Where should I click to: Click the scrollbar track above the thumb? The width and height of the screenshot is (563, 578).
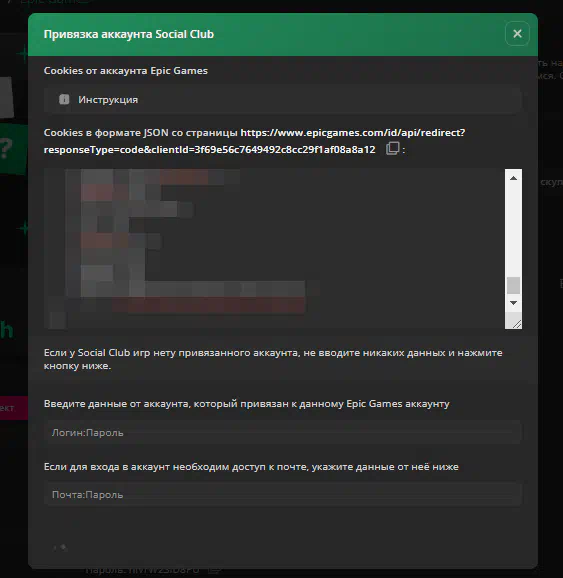pos(513,231)
